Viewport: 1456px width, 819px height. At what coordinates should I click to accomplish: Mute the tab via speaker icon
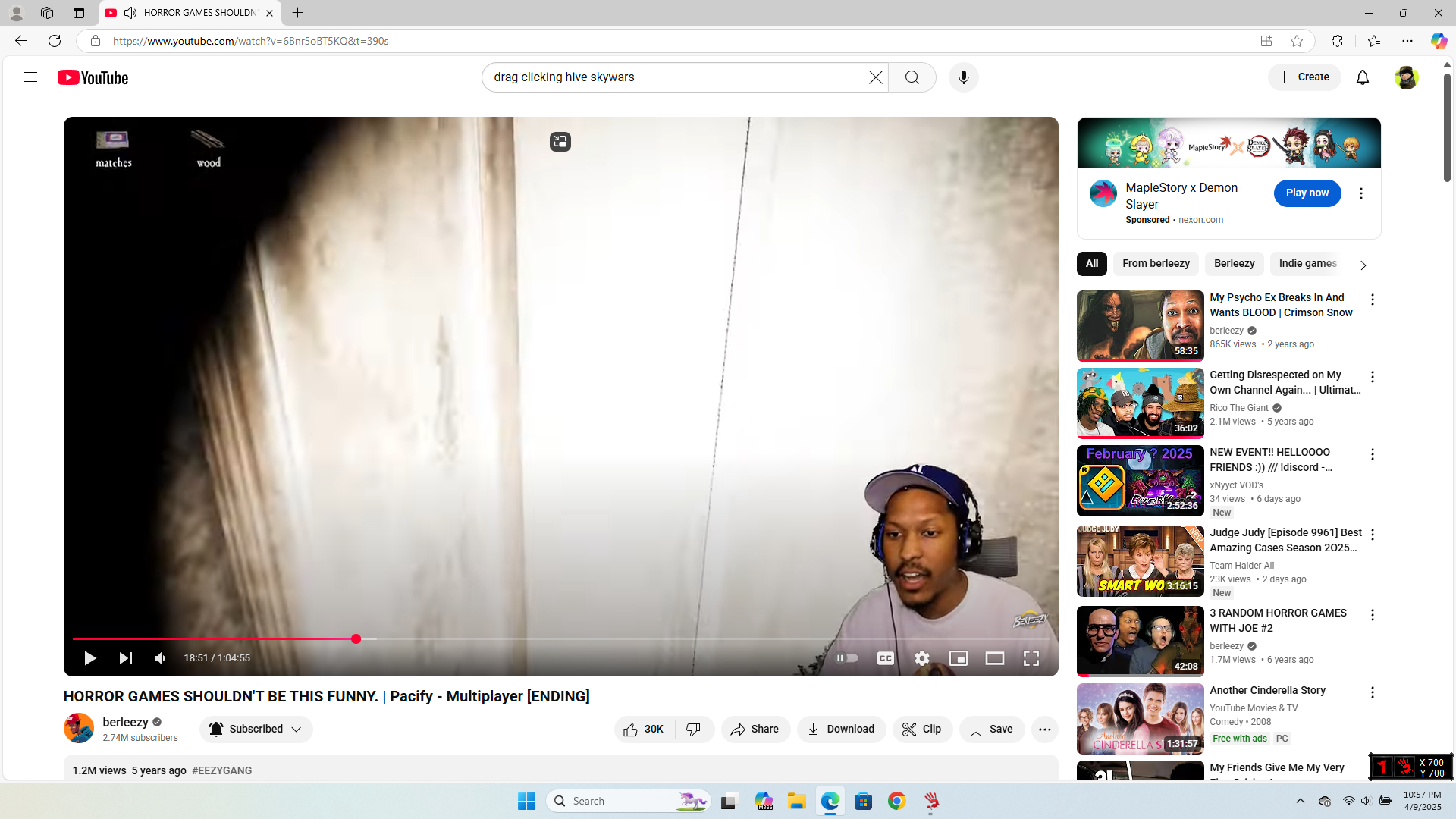click(130, 13)
